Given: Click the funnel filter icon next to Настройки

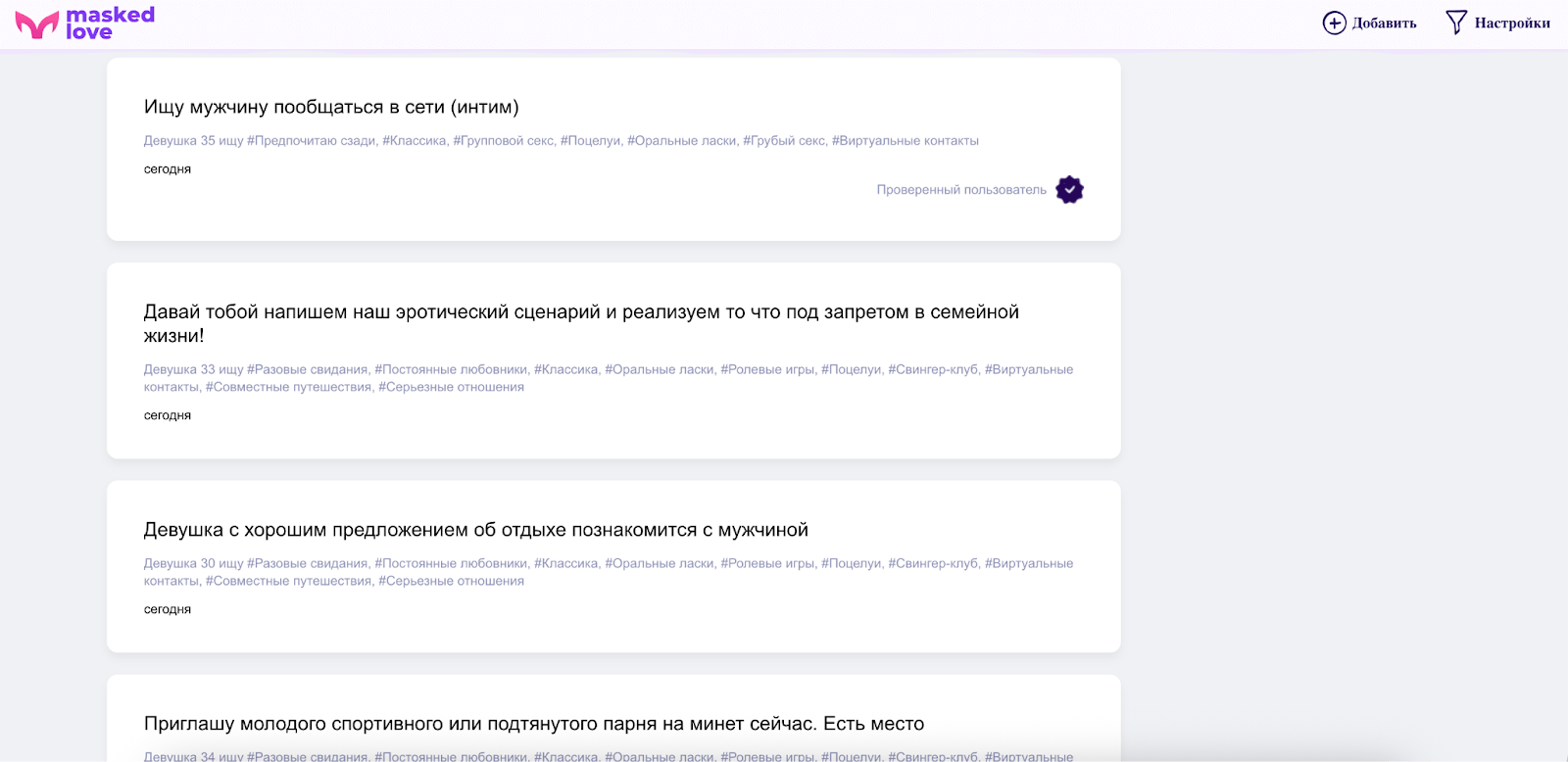Looking at the screenshot, I should [1456, 23].
